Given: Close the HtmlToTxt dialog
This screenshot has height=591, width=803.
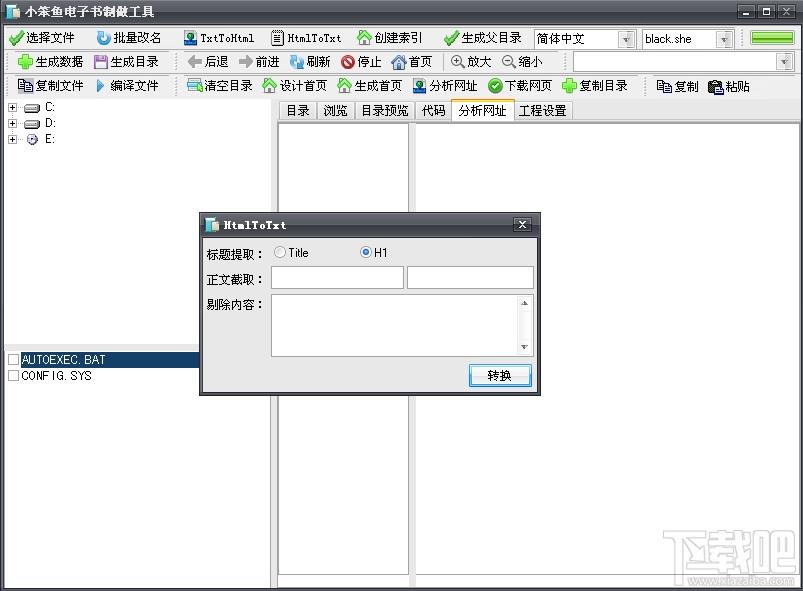Looking at the screenshot, I should (x=521, y=225).
